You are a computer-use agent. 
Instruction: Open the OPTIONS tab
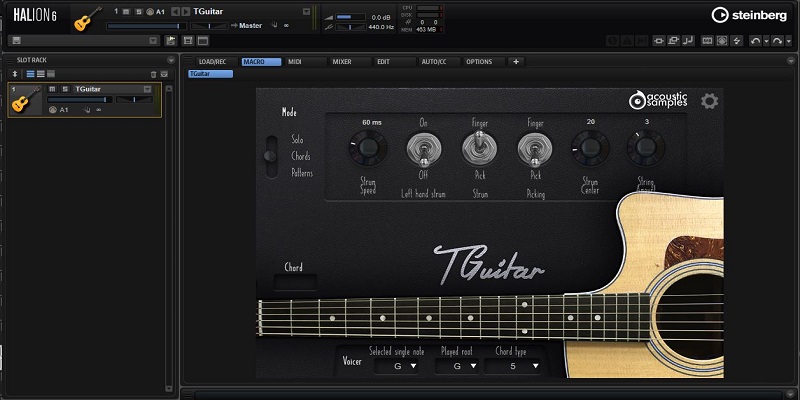(479, 62)
